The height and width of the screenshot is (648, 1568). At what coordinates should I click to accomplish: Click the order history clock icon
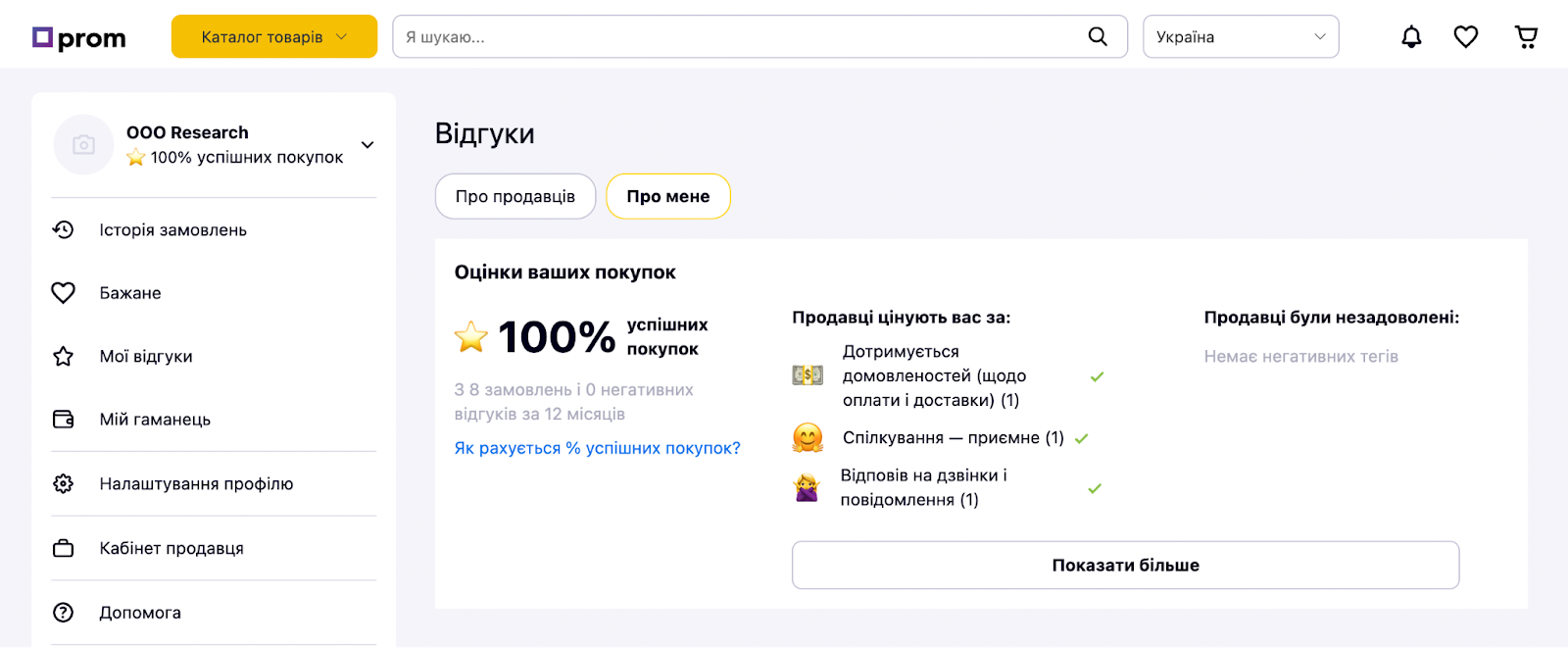click(x=64, y=229)
